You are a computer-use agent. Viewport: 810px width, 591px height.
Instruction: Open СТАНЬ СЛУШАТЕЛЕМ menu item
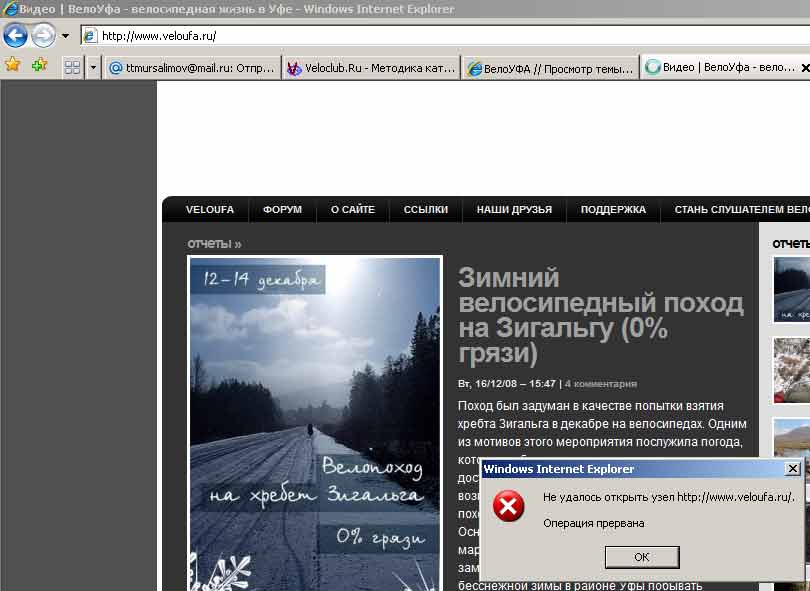742,210
